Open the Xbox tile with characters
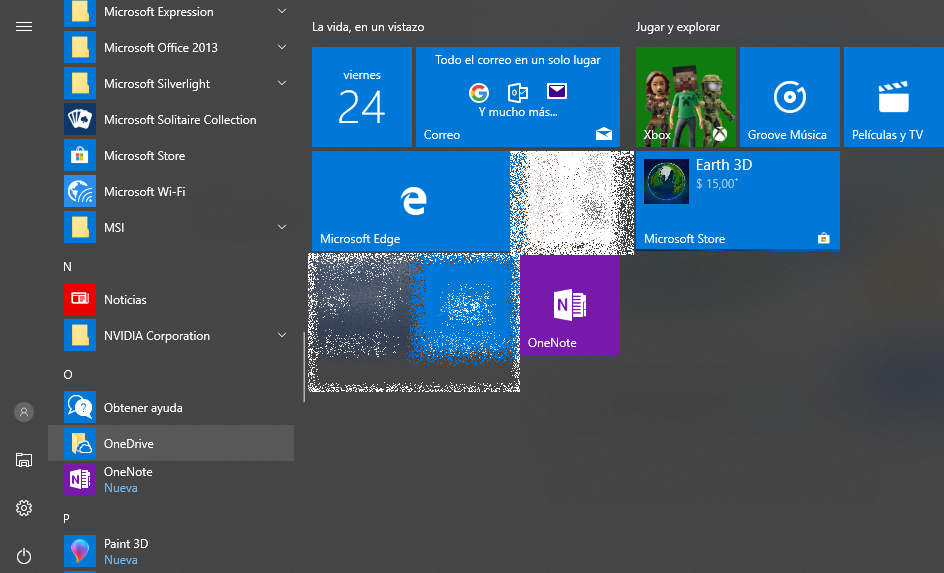Screen dimensions: 944x573 coord(686,97)
